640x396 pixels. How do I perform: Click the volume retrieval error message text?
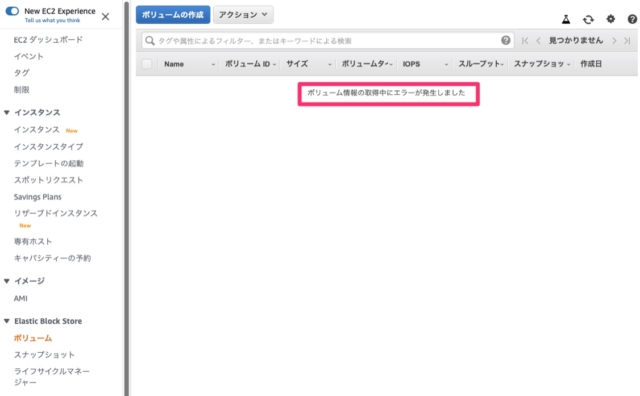click(x=386, y=93)
